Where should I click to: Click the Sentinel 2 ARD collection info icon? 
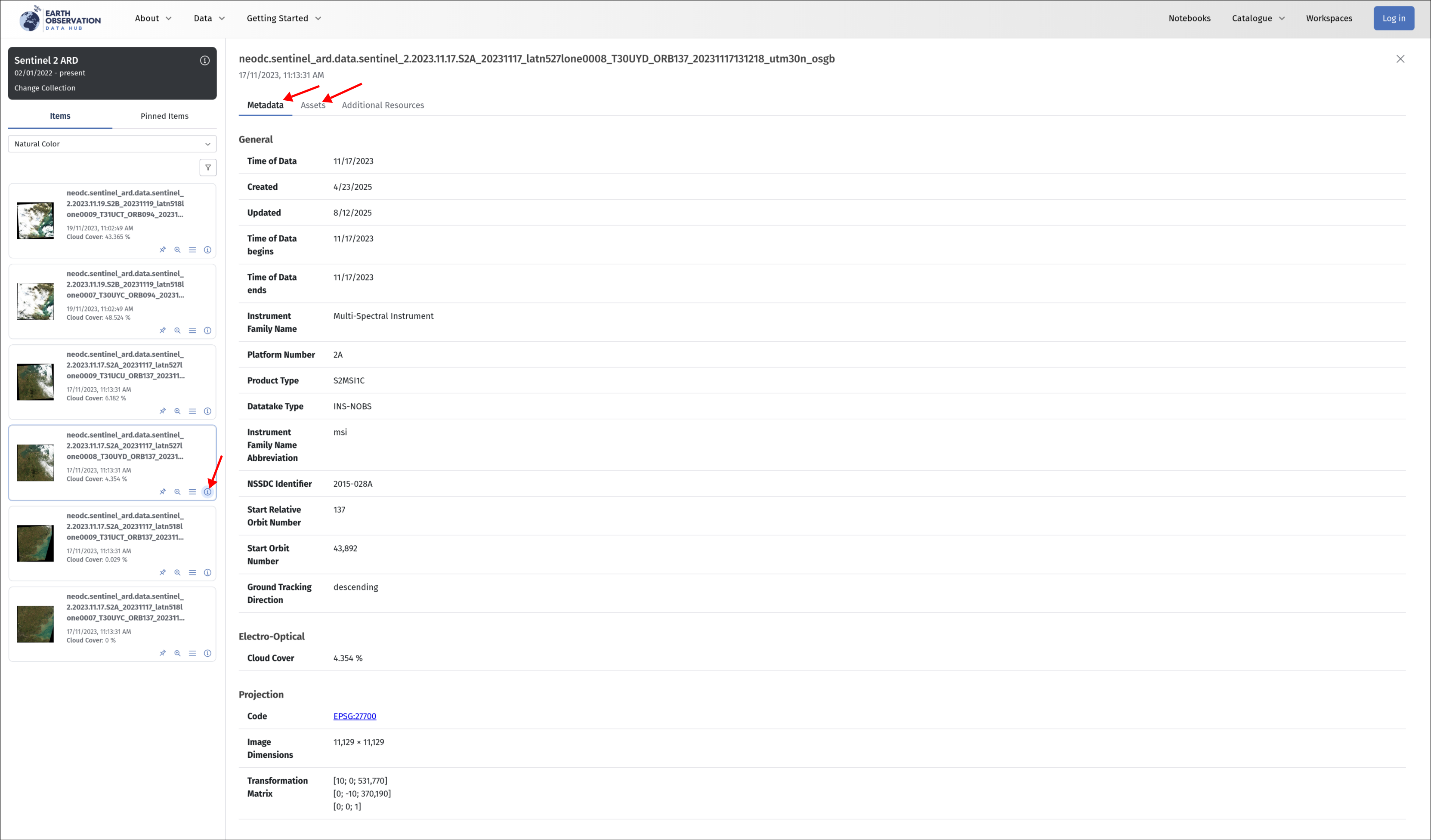click(204, 60)
